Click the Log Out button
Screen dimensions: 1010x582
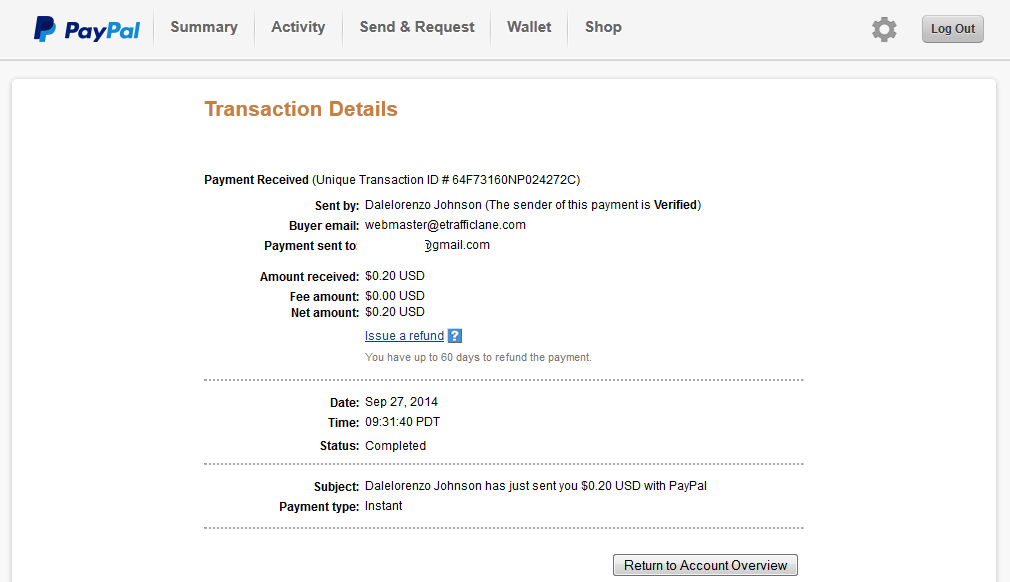[x=953, y=29]
